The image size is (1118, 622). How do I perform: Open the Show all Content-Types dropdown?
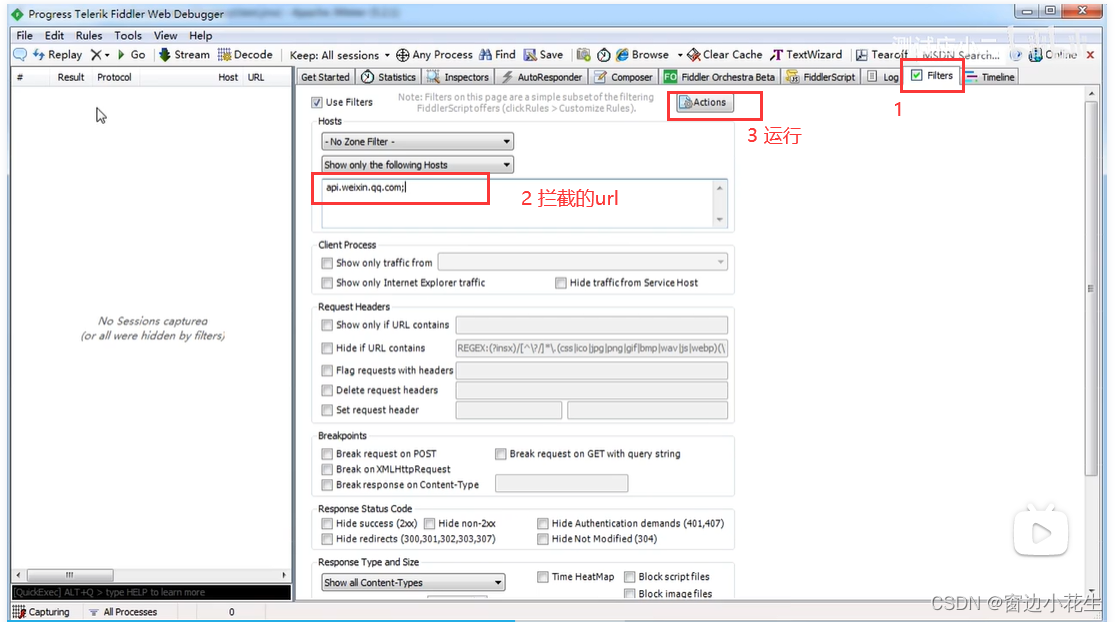pyautogui.click(x=413, y=583)
